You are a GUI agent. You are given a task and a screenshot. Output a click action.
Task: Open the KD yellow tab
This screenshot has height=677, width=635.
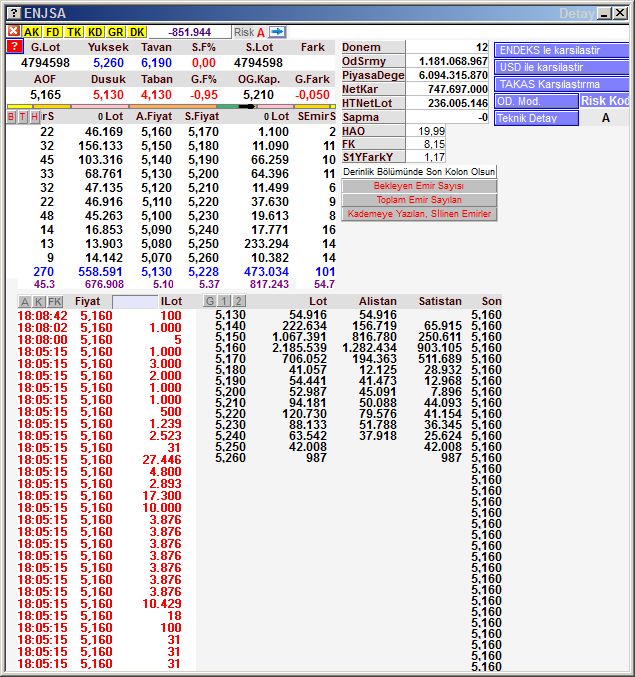click(95, 32)
